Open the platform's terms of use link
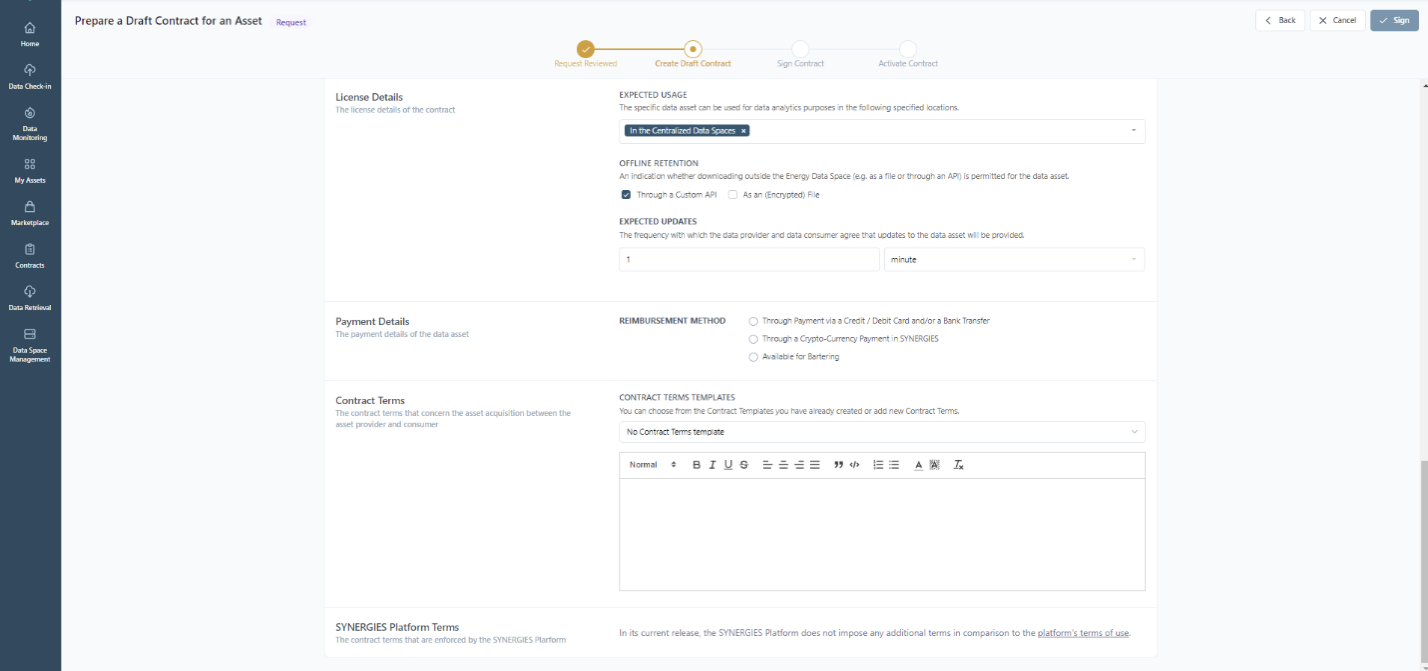 click(1083, 633)
